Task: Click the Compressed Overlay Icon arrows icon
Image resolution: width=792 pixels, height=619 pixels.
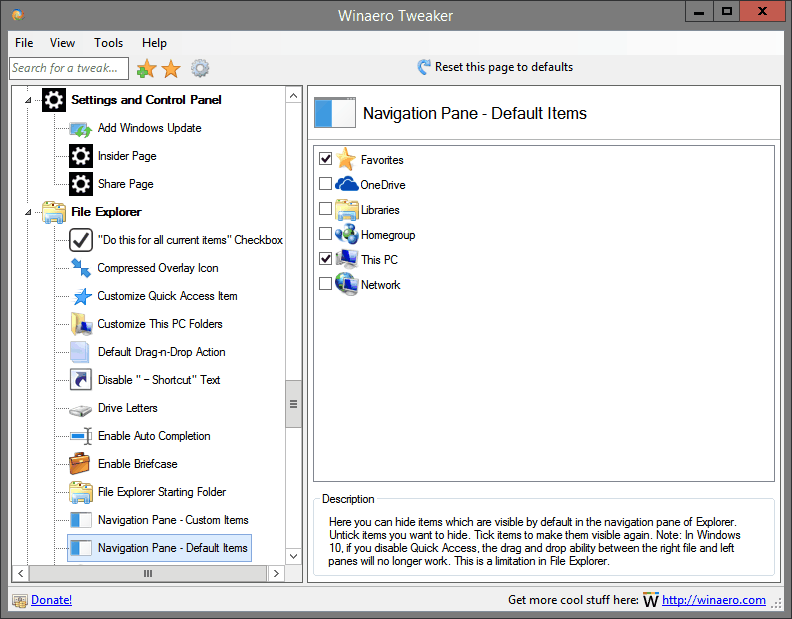Action: click(81, 268)
